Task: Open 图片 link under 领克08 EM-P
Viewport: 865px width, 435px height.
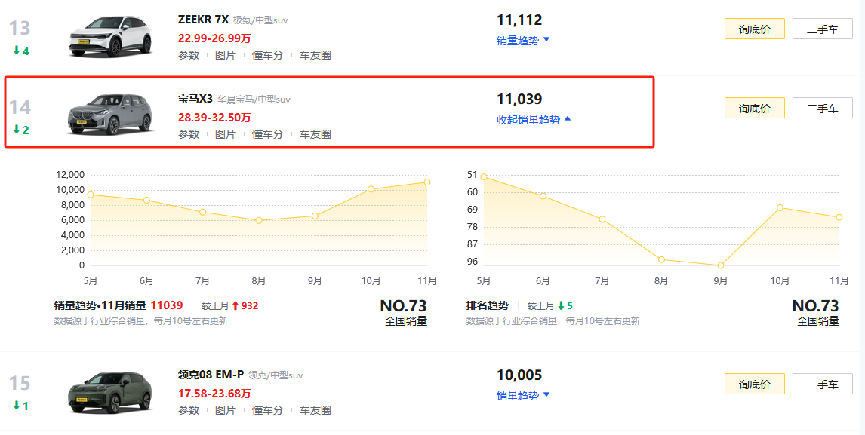Action: pyautogui.click(x=225, y=411)
